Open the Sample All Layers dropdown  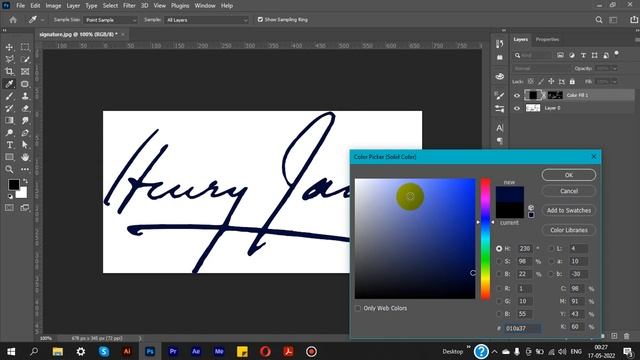pyautogui.click(x=206, y=20)
